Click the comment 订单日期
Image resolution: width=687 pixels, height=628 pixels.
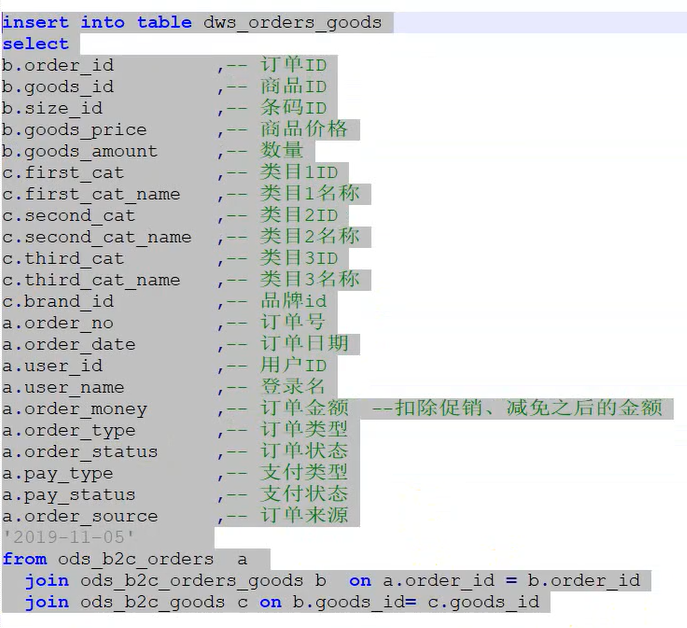(x=305, y=344)
